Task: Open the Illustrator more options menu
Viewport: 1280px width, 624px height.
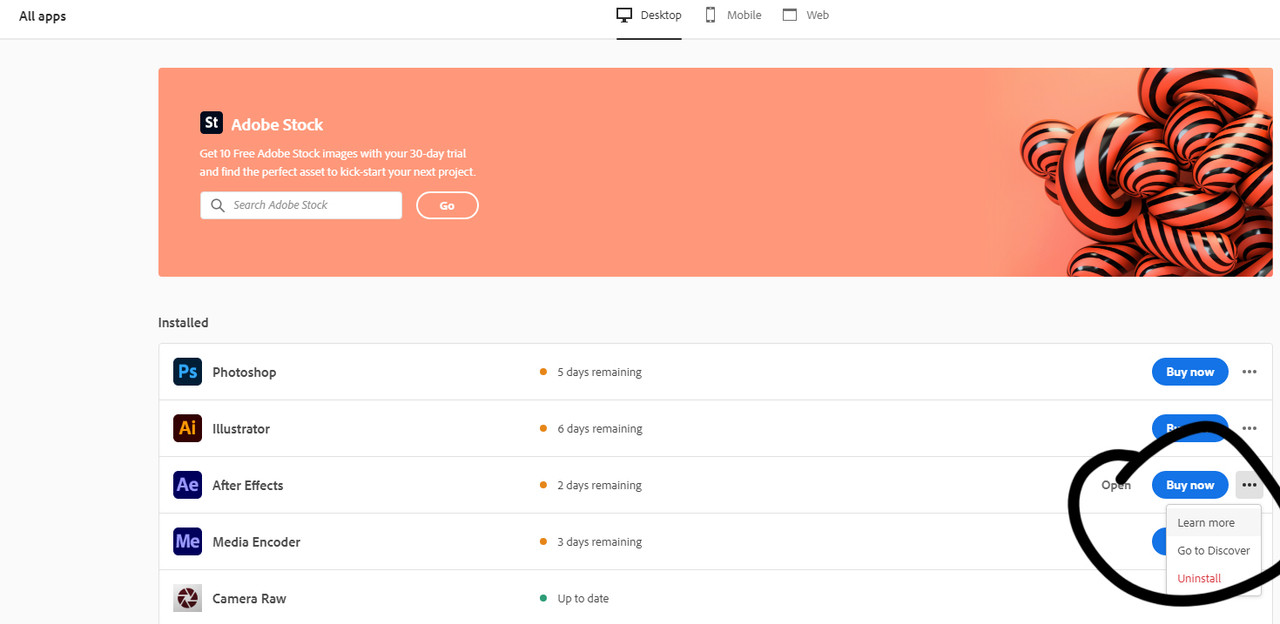Action: click(1249, 428)
